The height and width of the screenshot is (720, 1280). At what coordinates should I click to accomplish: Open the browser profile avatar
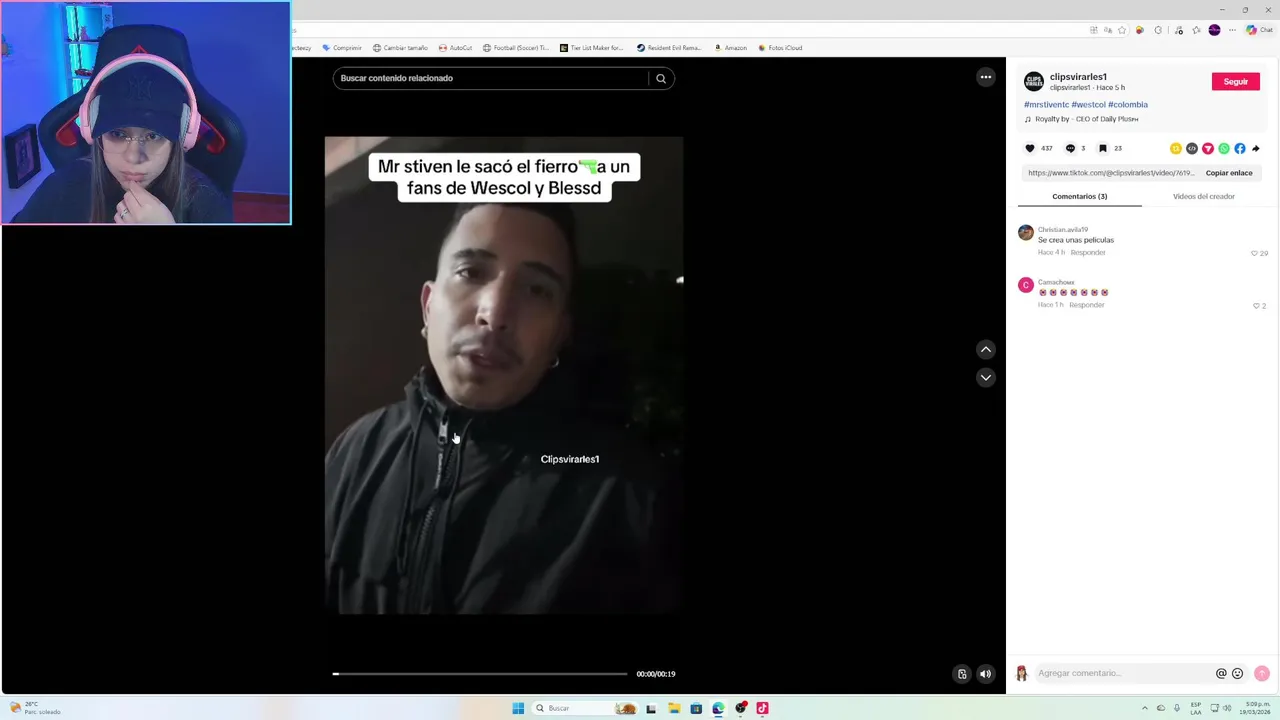(x=1214, y=30)
